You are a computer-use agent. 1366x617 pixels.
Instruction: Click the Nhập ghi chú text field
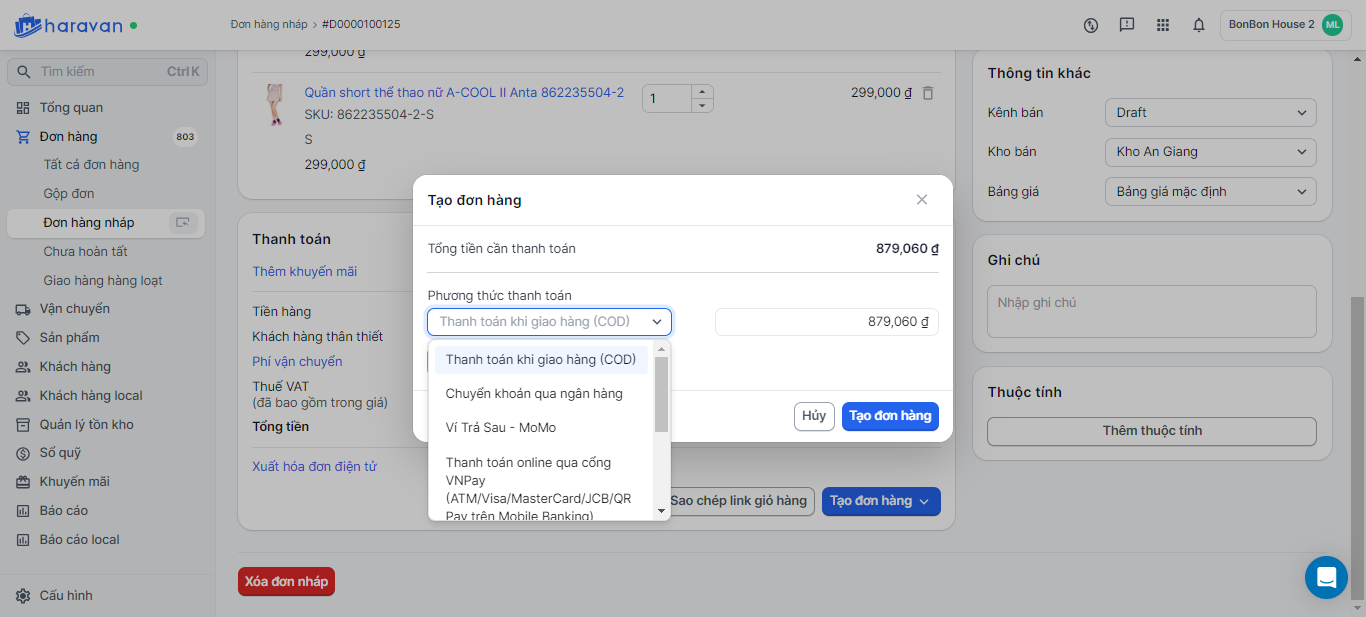coord(1151,311)
